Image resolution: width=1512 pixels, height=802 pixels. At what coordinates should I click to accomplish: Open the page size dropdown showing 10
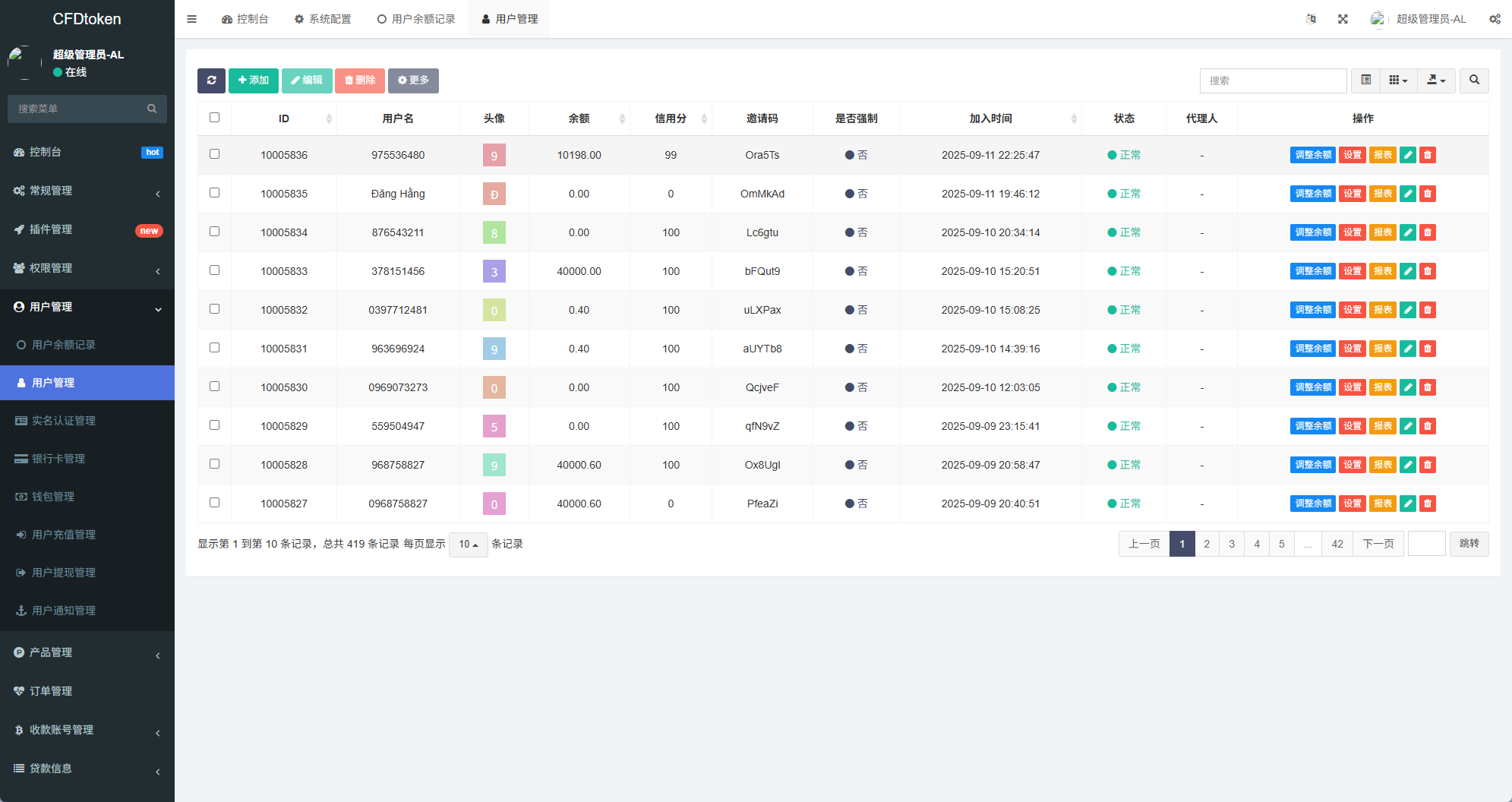(x=468, y=545)
